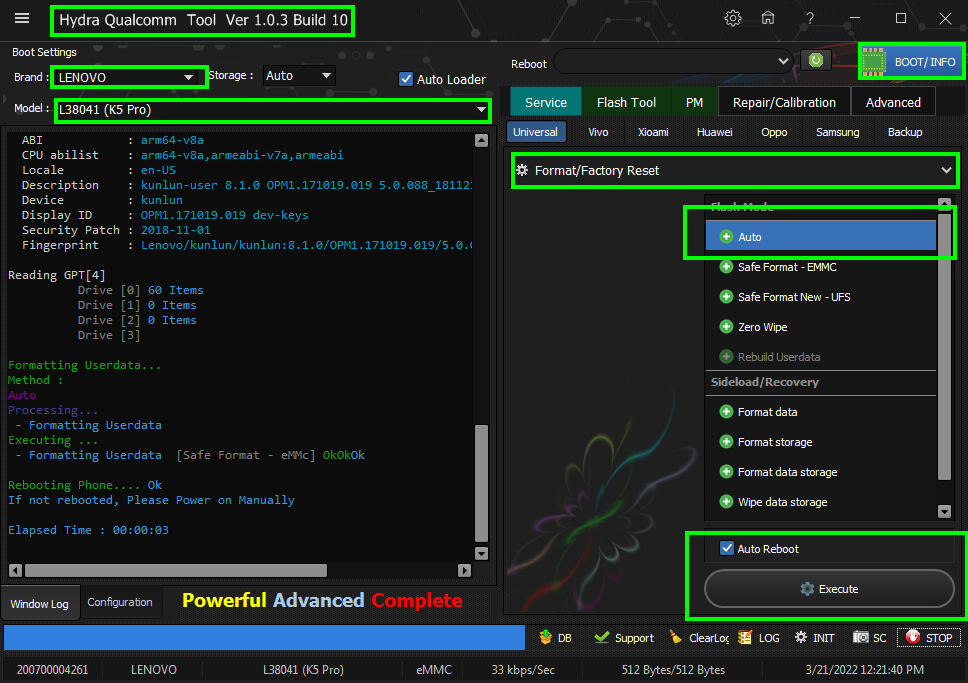Click the blue progress bar

pos(264,637)
